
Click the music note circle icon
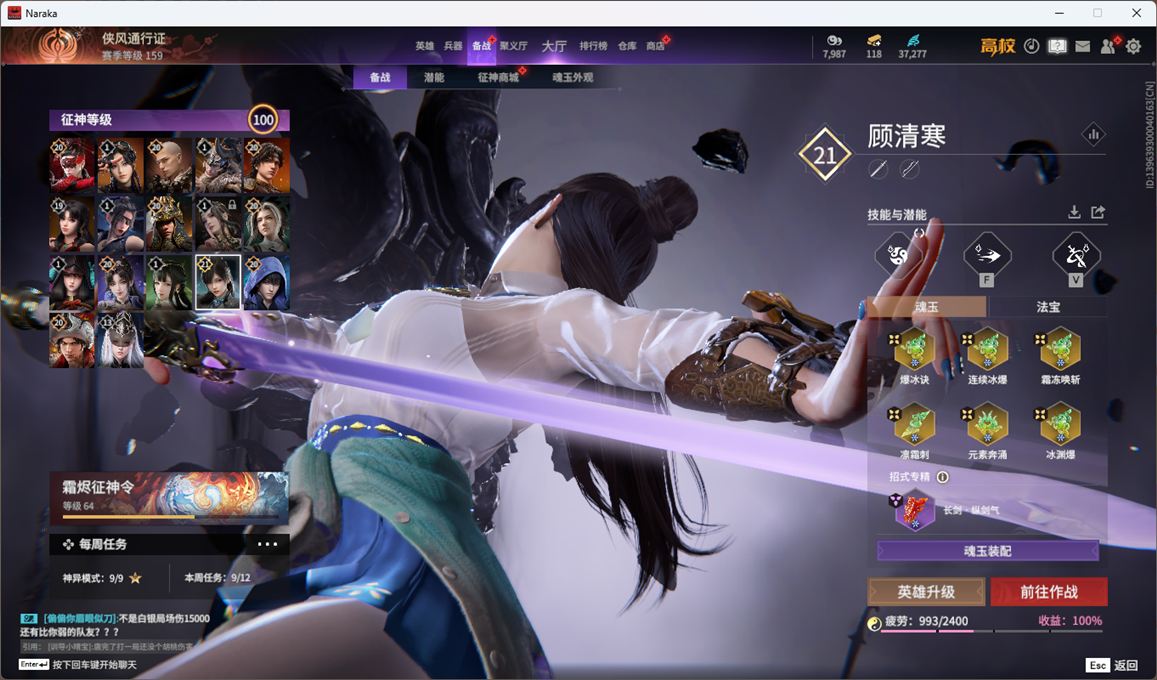point(1032,46)
